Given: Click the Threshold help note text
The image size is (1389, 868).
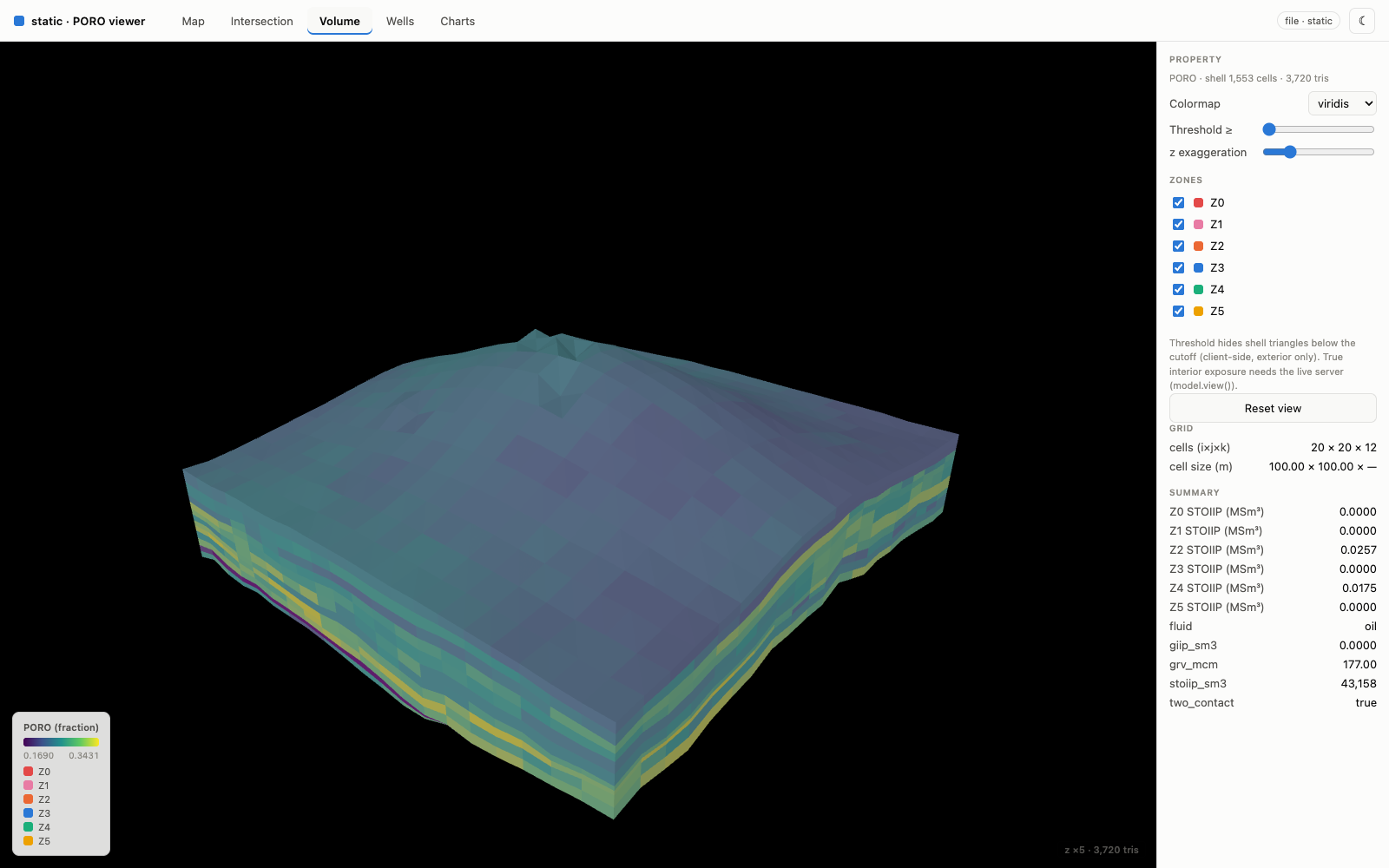Looking at the screenshot, I should click(x=1262, y=364).
